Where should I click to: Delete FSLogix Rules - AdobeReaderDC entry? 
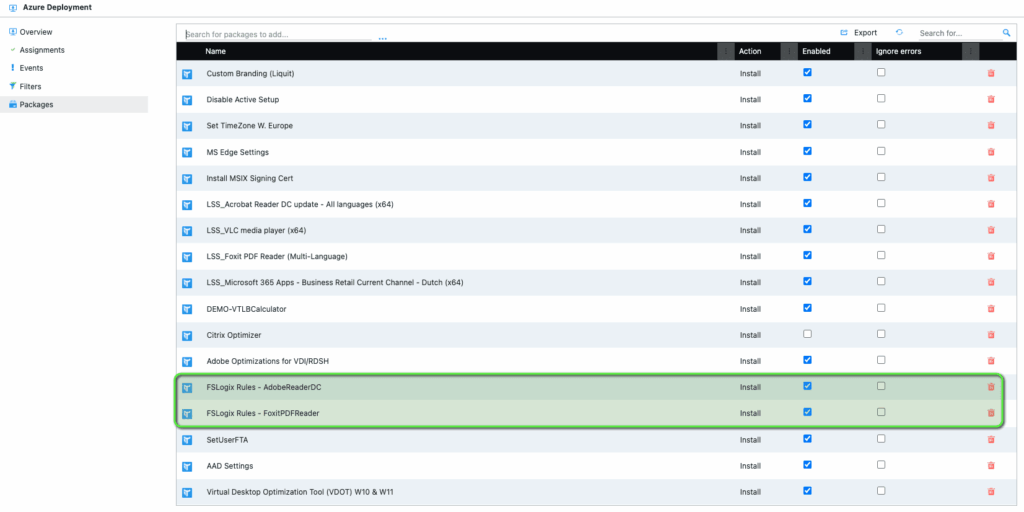pos(991,387)
